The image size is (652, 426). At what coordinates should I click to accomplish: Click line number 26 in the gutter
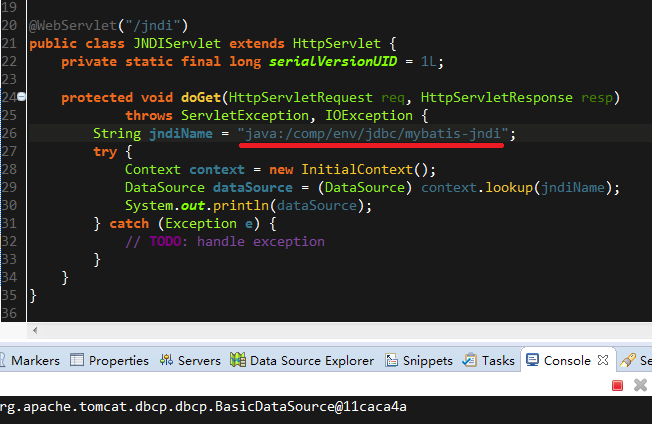pos(9,134)
